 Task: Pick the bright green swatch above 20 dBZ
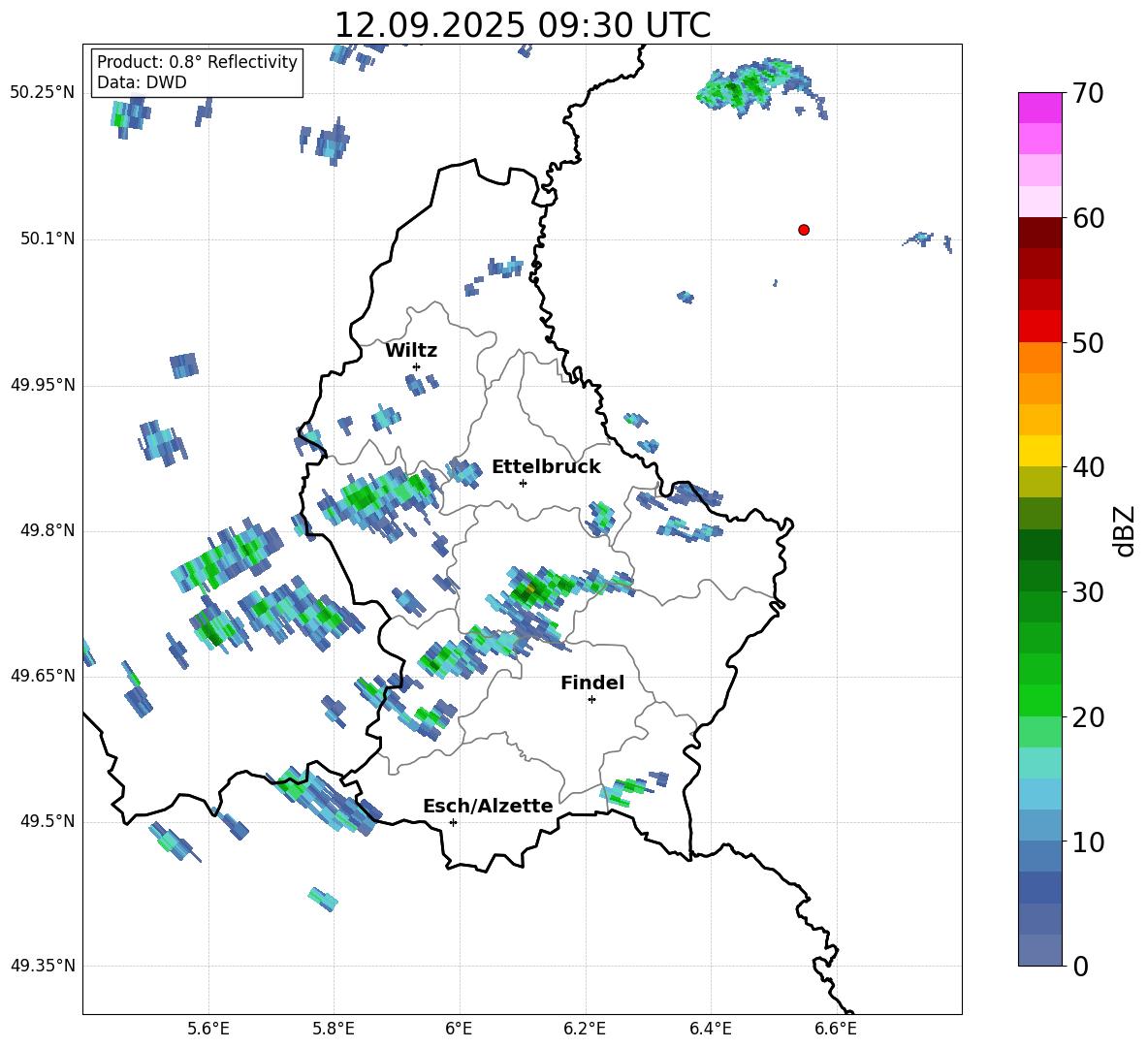(x=1039, y=700)
